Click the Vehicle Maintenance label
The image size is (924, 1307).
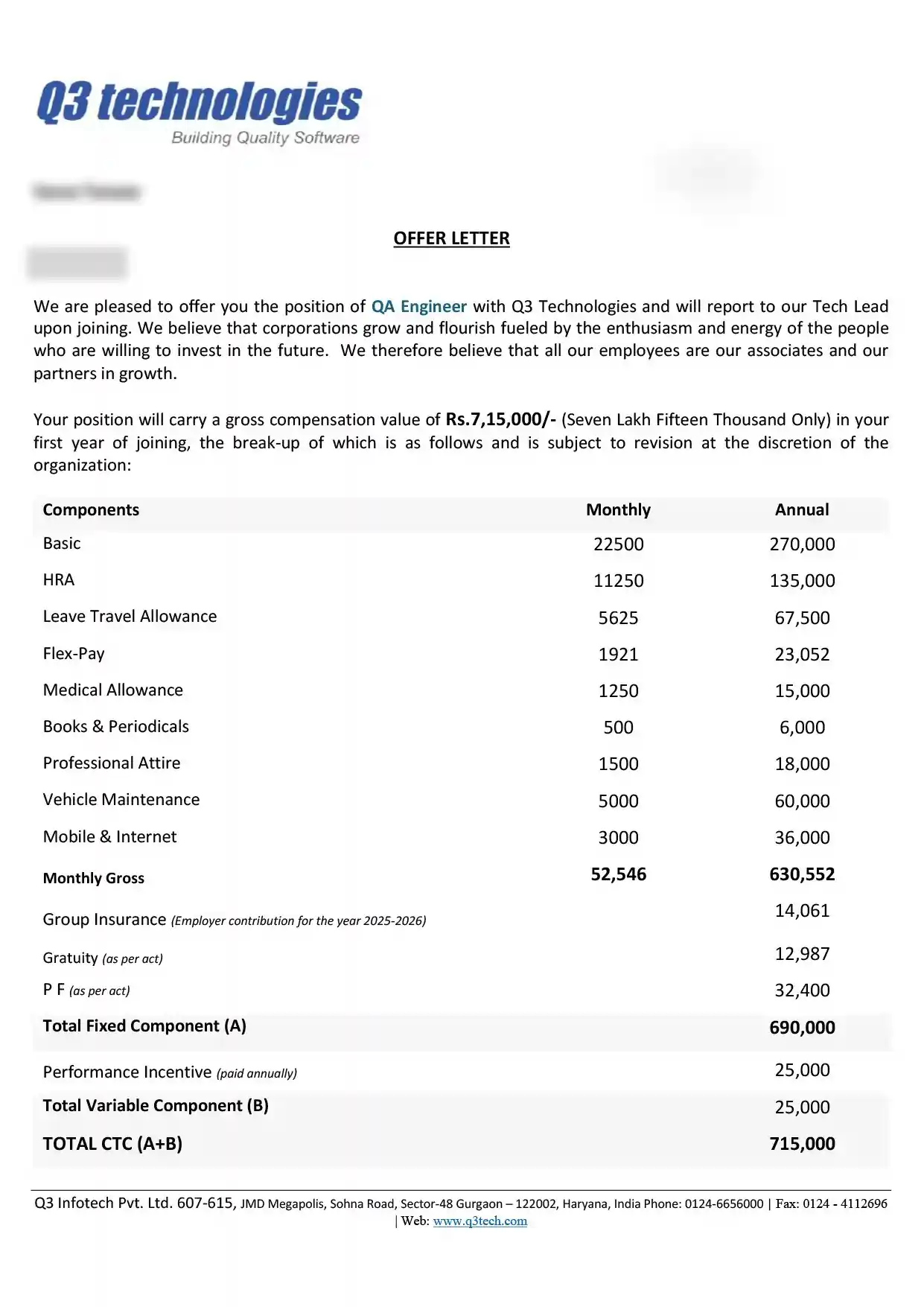coord(121,799)
